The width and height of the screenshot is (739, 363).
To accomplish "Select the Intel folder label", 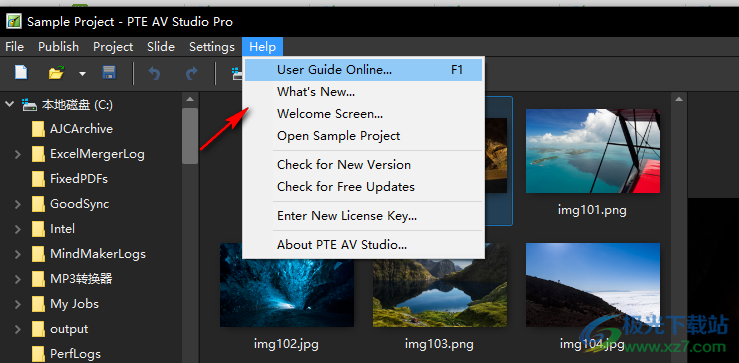I will [62, 229].
